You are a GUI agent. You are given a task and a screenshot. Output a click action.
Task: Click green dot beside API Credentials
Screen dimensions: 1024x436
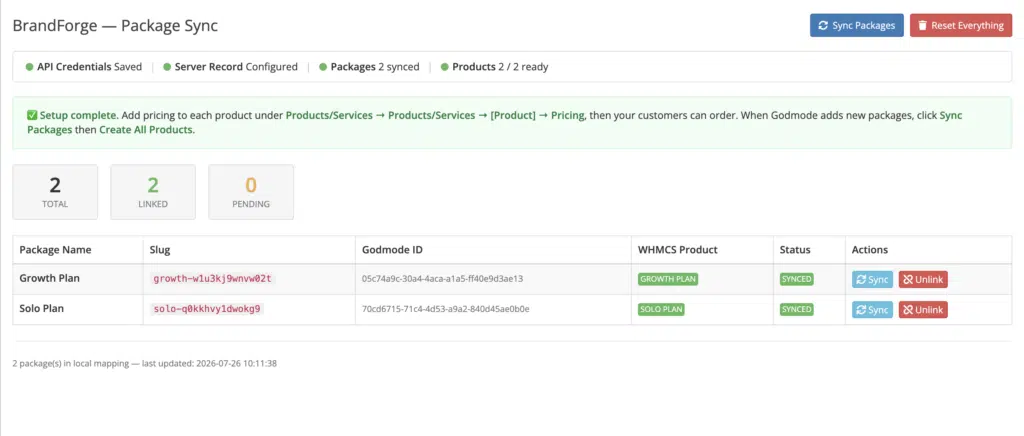pyautogui.click(x=29, y=67)
